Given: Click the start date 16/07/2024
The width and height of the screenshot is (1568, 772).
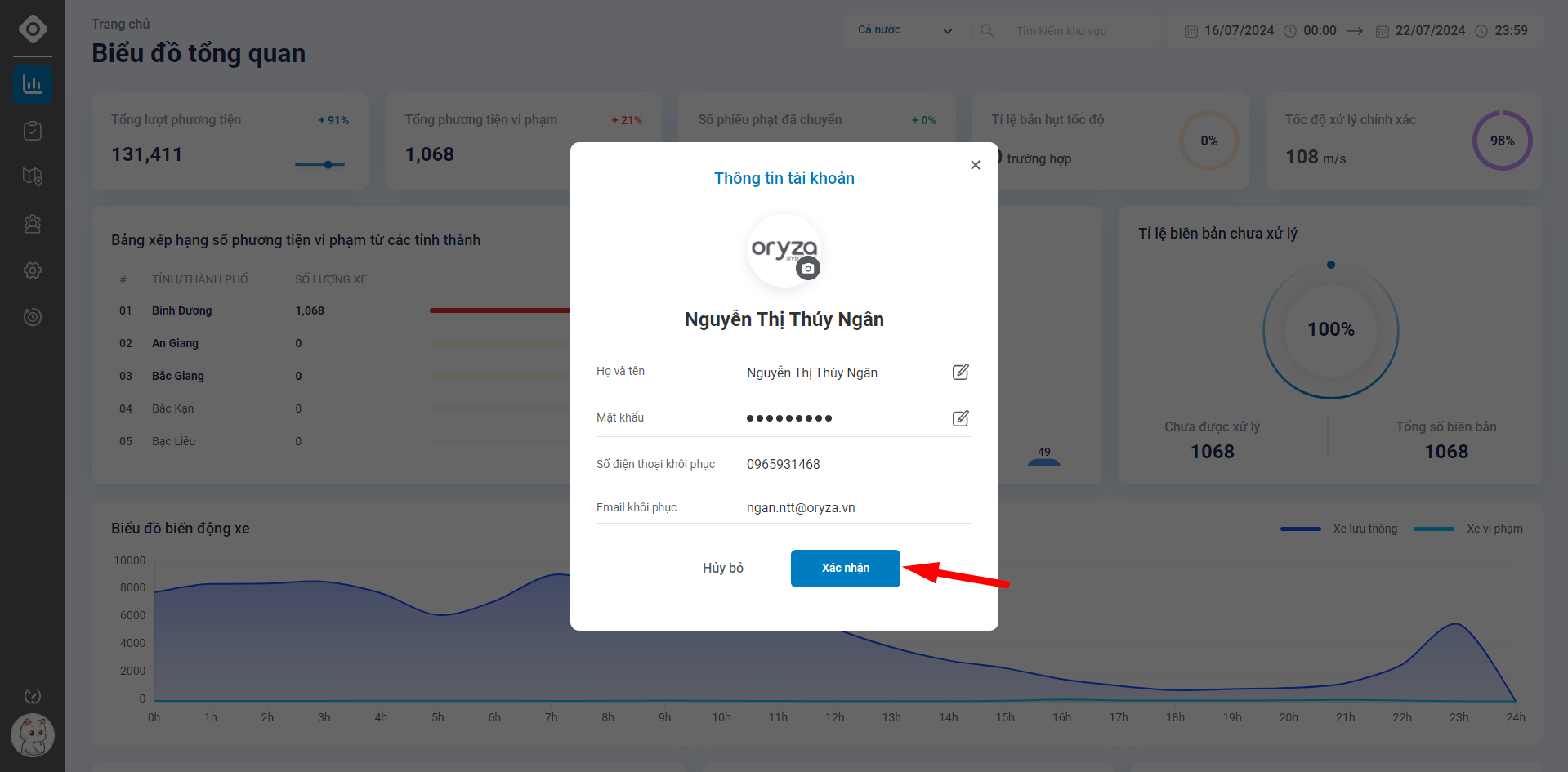Looking at the screenshot, I should [1239, 30].
